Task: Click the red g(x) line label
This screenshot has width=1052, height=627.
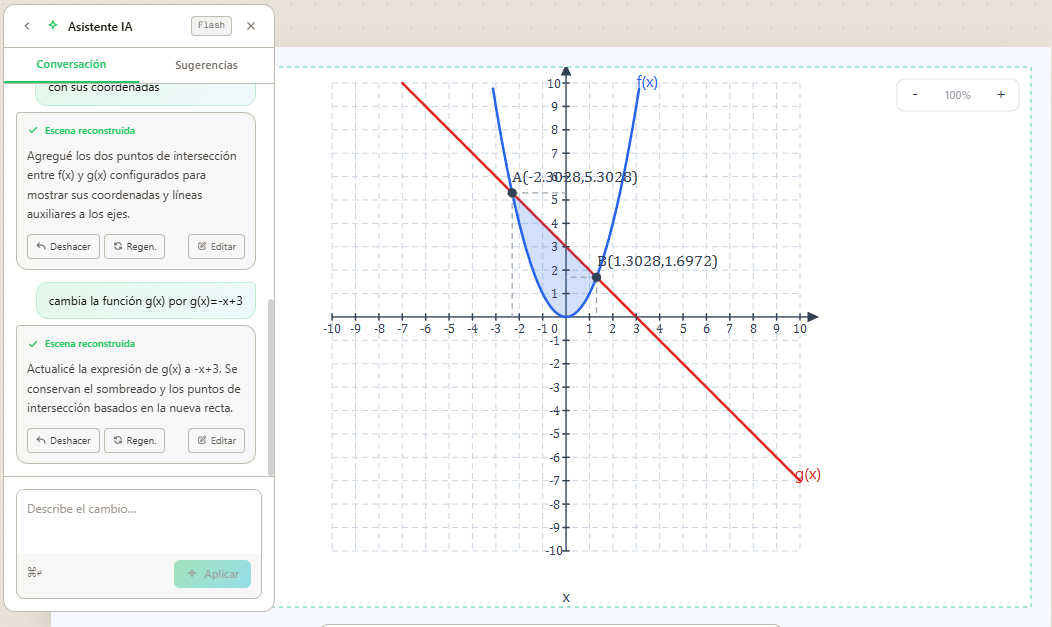Action: (x=808, y=475)
